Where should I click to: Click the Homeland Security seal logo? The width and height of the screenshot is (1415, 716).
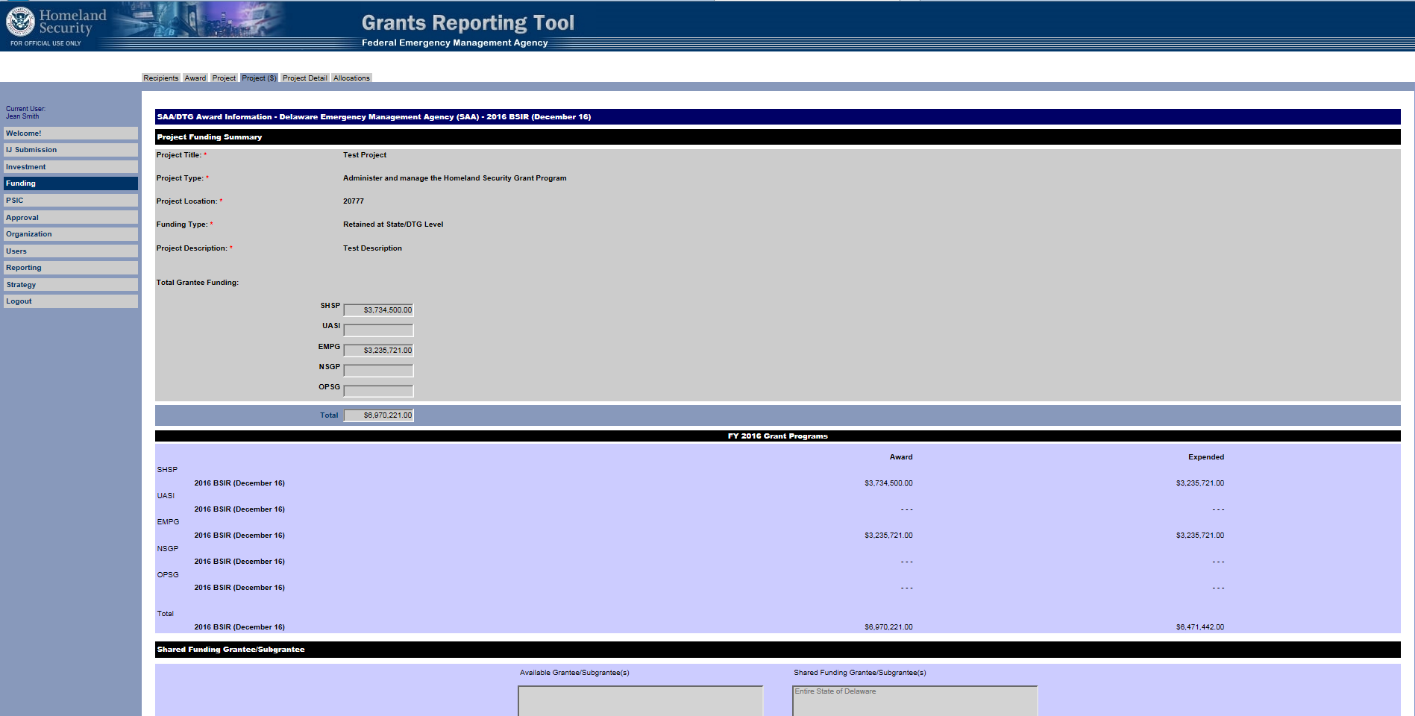[x=19, y=22]
